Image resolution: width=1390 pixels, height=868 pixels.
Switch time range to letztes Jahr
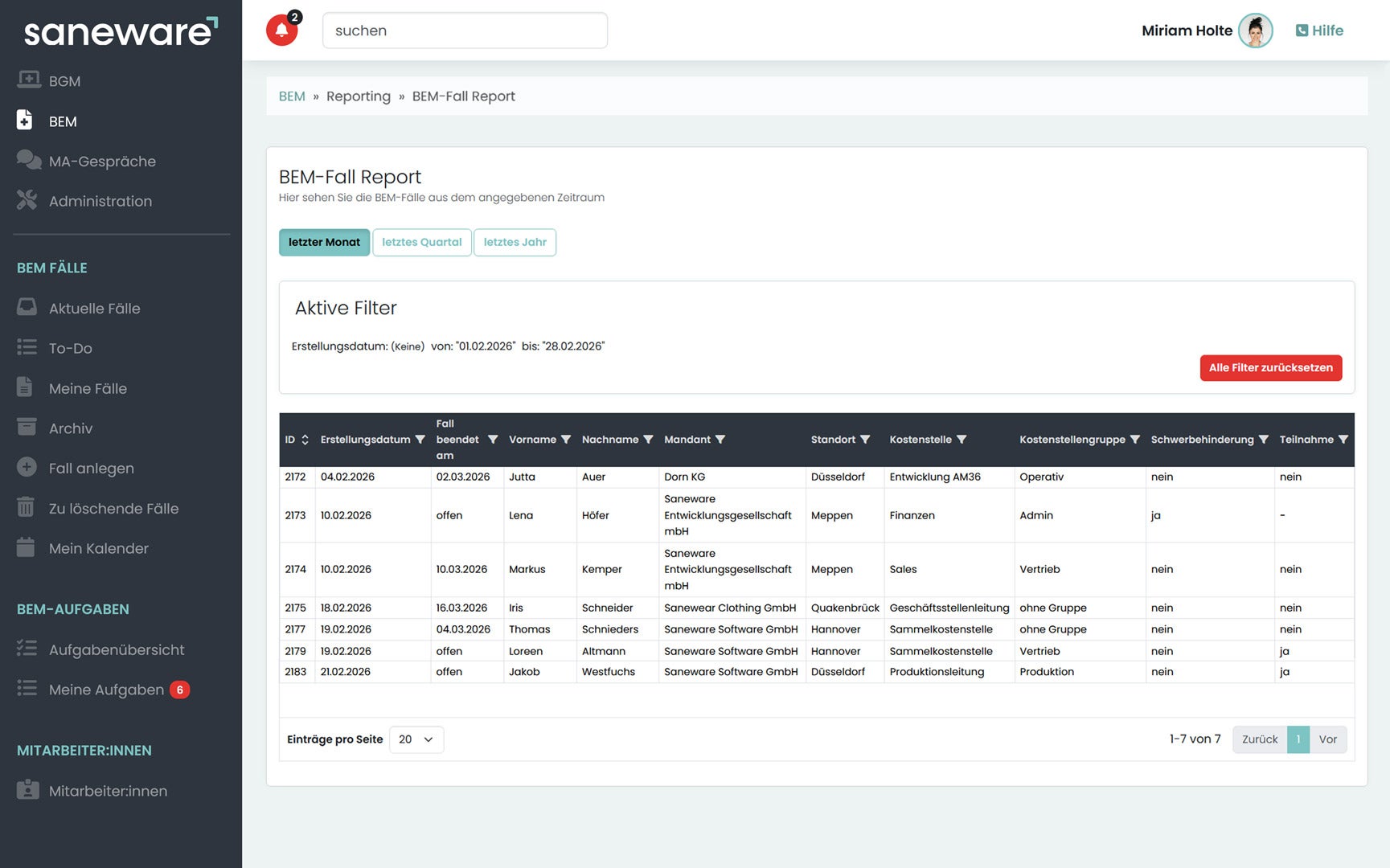click(515, 242)
